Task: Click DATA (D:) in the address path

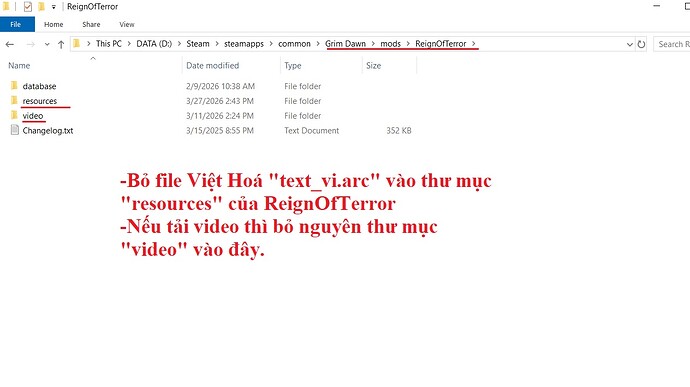Action: pyautogui.click(x=154, y=44)
